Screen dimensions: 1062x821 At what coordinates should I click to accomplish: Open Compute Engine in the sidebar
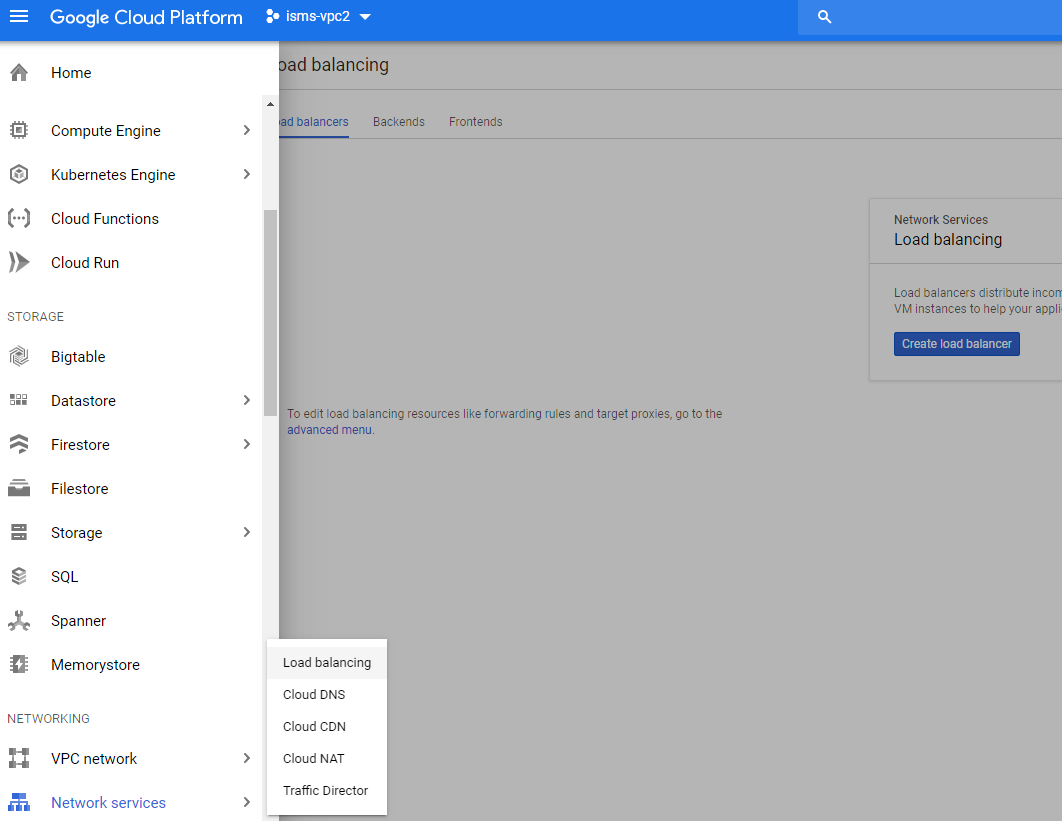[x=106, y=130]
